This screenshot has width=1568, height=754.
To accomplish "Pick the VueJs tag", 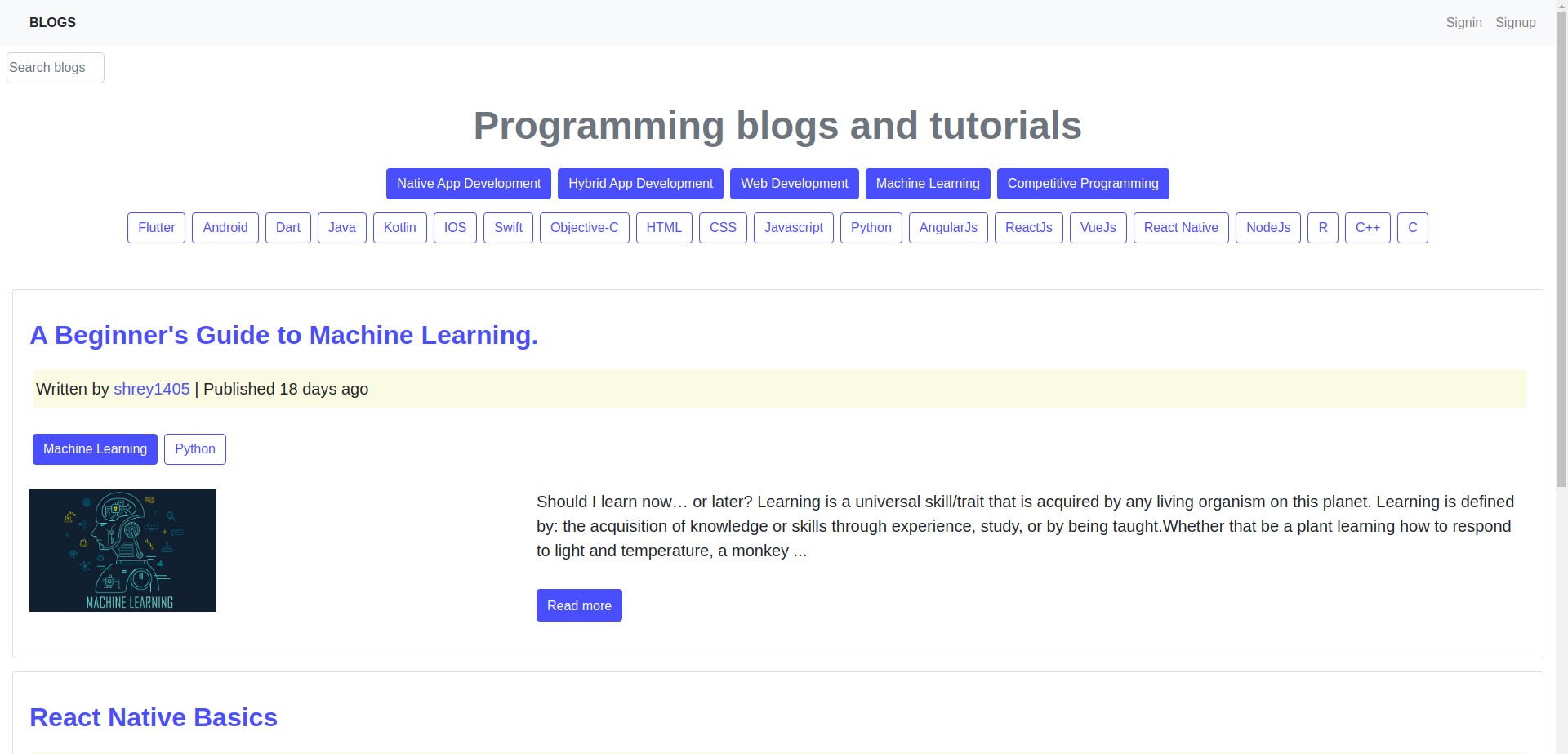I will coord(1098,228).
